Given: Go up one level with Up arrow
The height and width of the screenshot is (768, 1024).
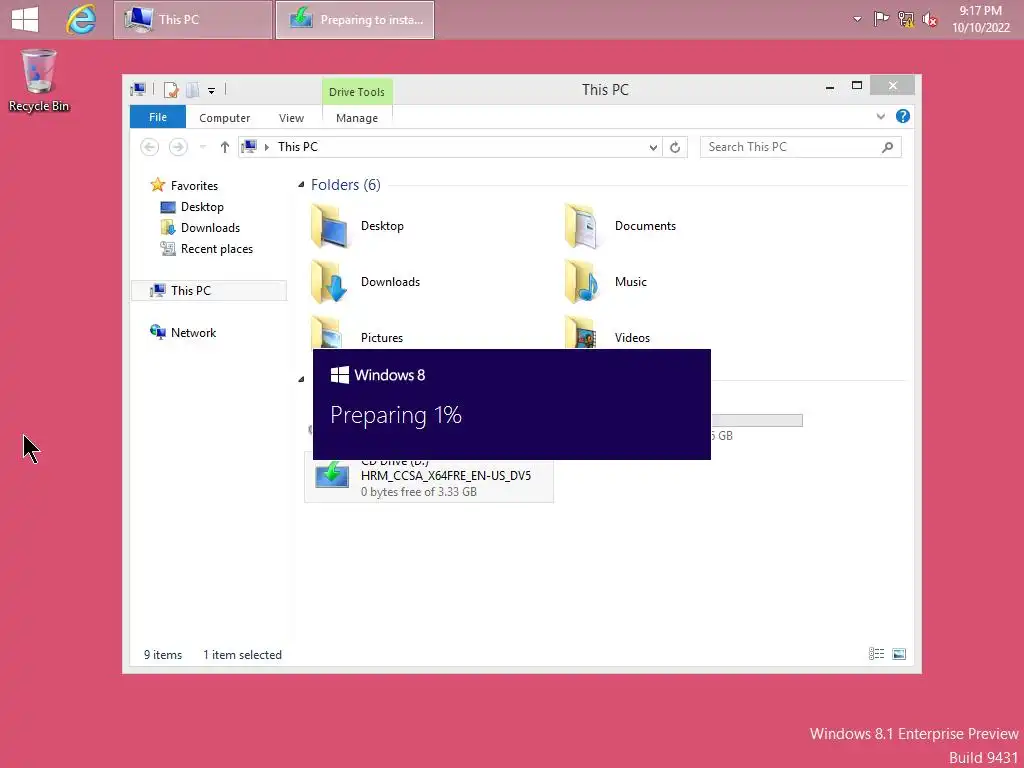Looking at the screenshot, I should click(x=225, y=147).
